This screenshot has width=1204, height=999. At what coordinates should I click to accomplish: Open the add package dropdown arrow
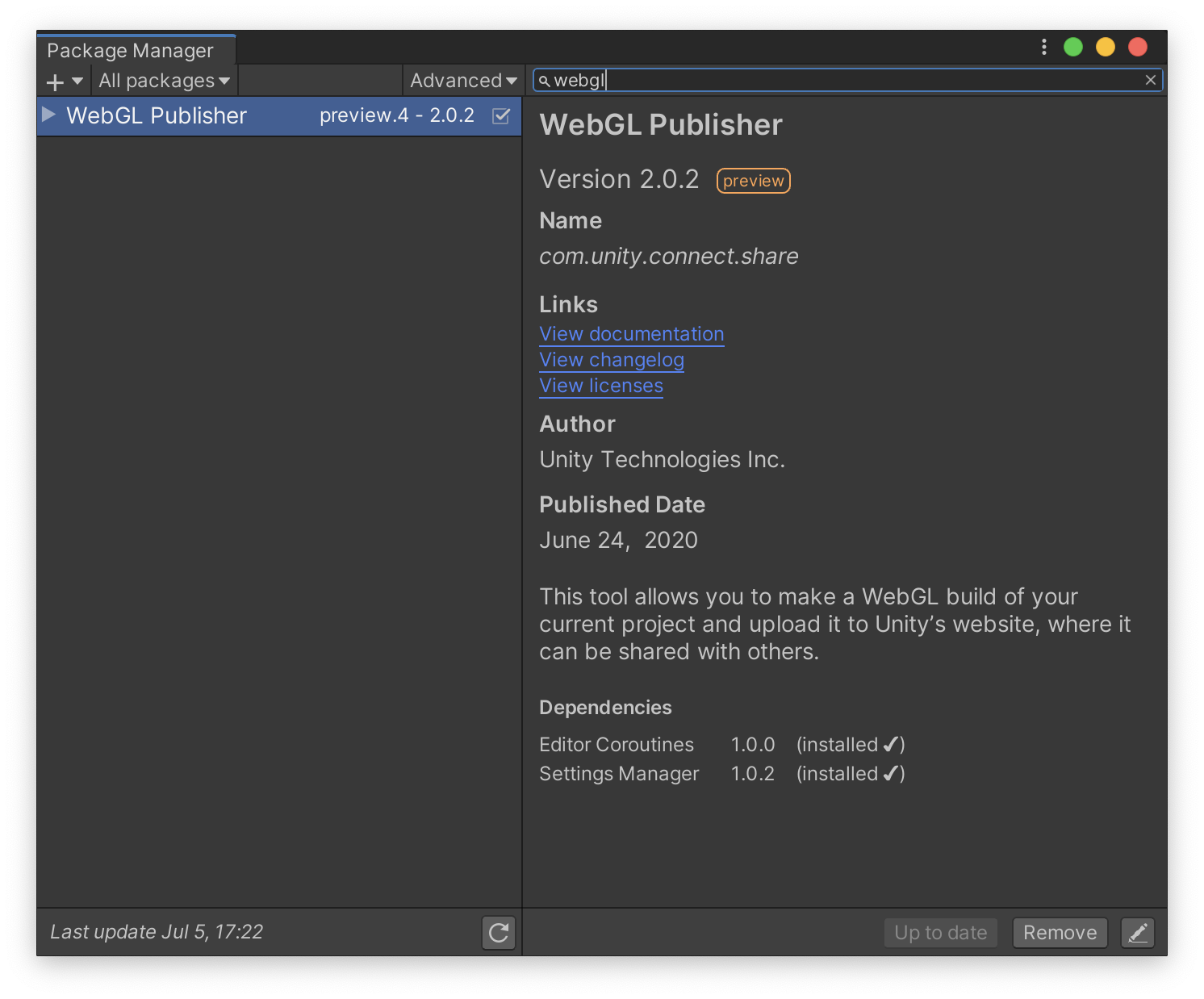pos(77,81)
